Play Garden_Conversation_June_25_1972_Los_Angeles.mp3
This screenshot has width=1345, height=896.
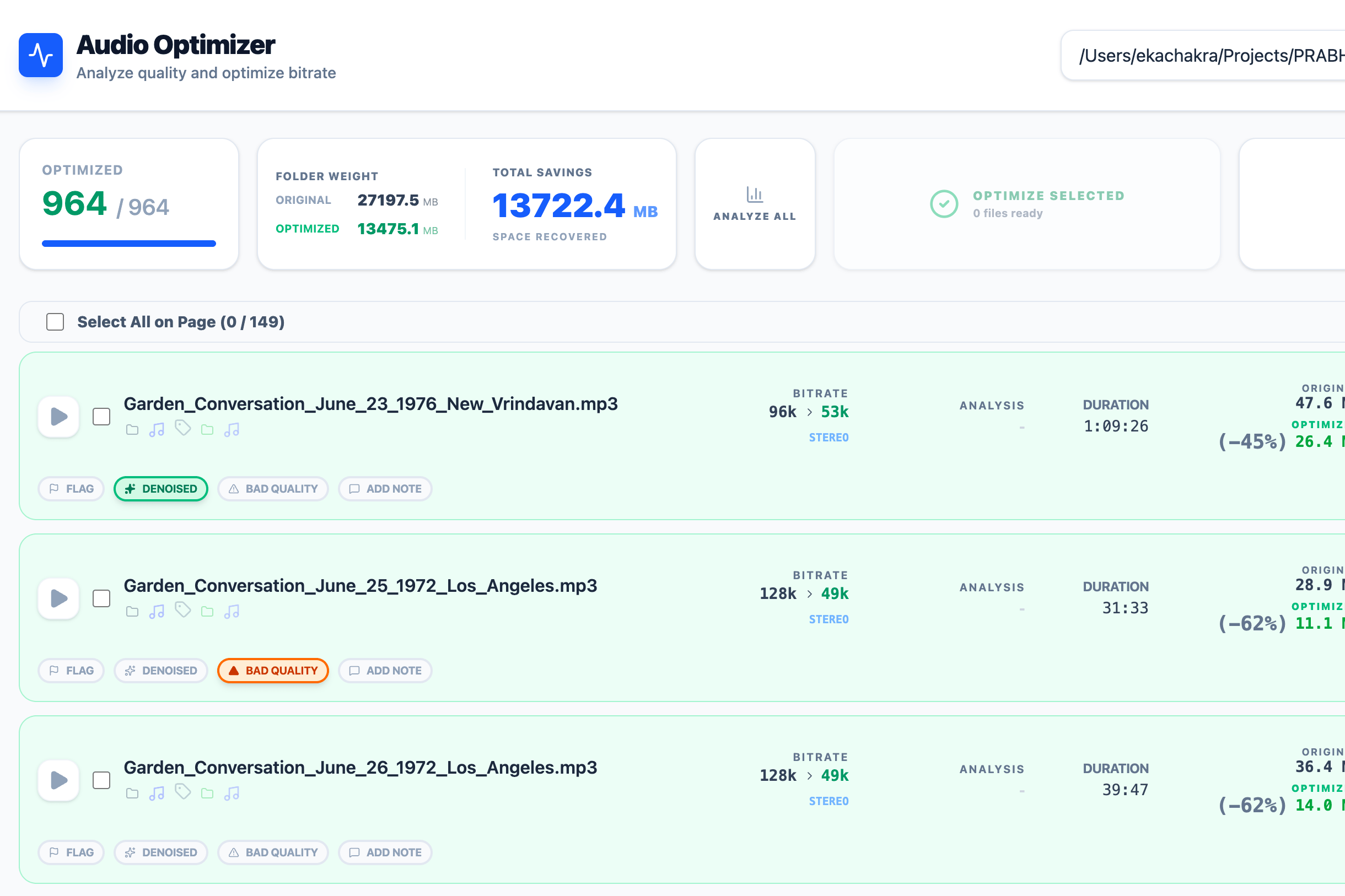(58, 598)
